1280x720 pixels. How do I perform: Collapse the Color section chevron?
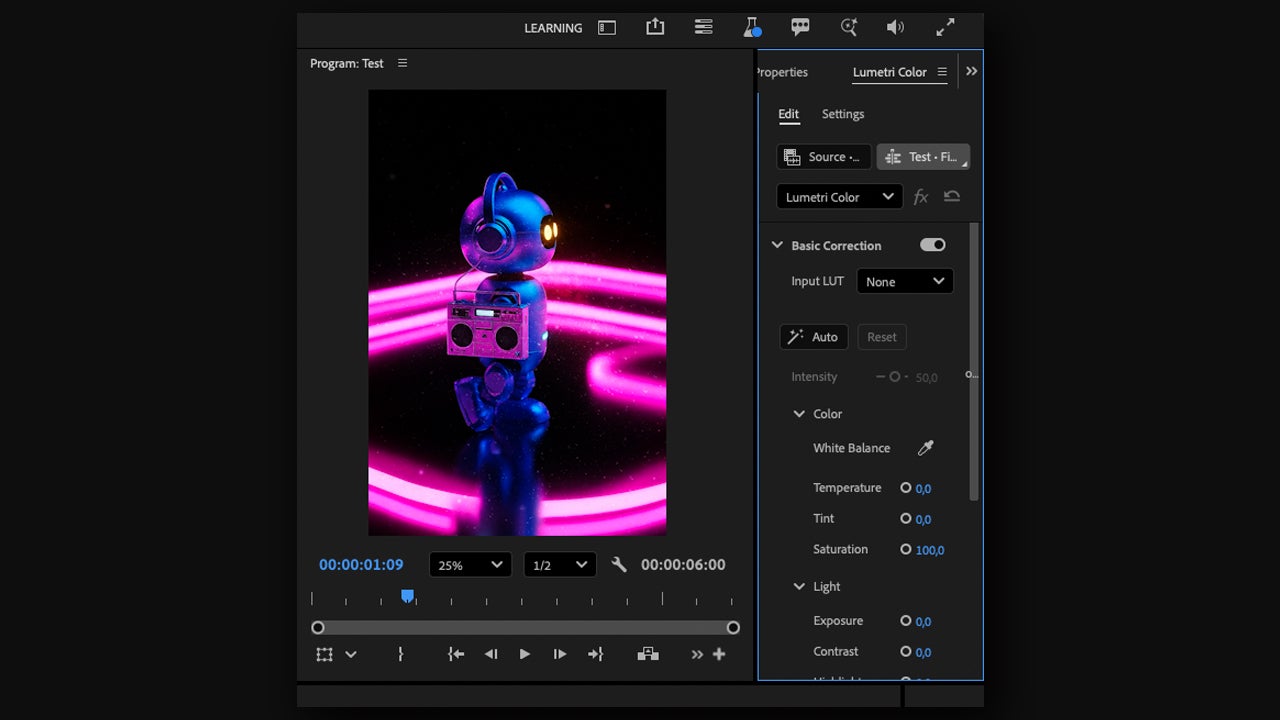[x=799, y=414]
